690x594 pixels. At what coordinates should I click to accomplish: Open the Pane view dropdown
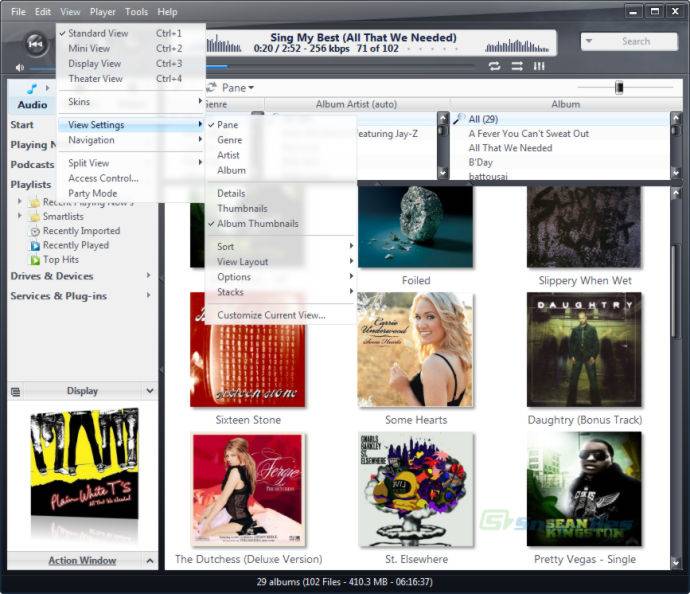[238, 88]
